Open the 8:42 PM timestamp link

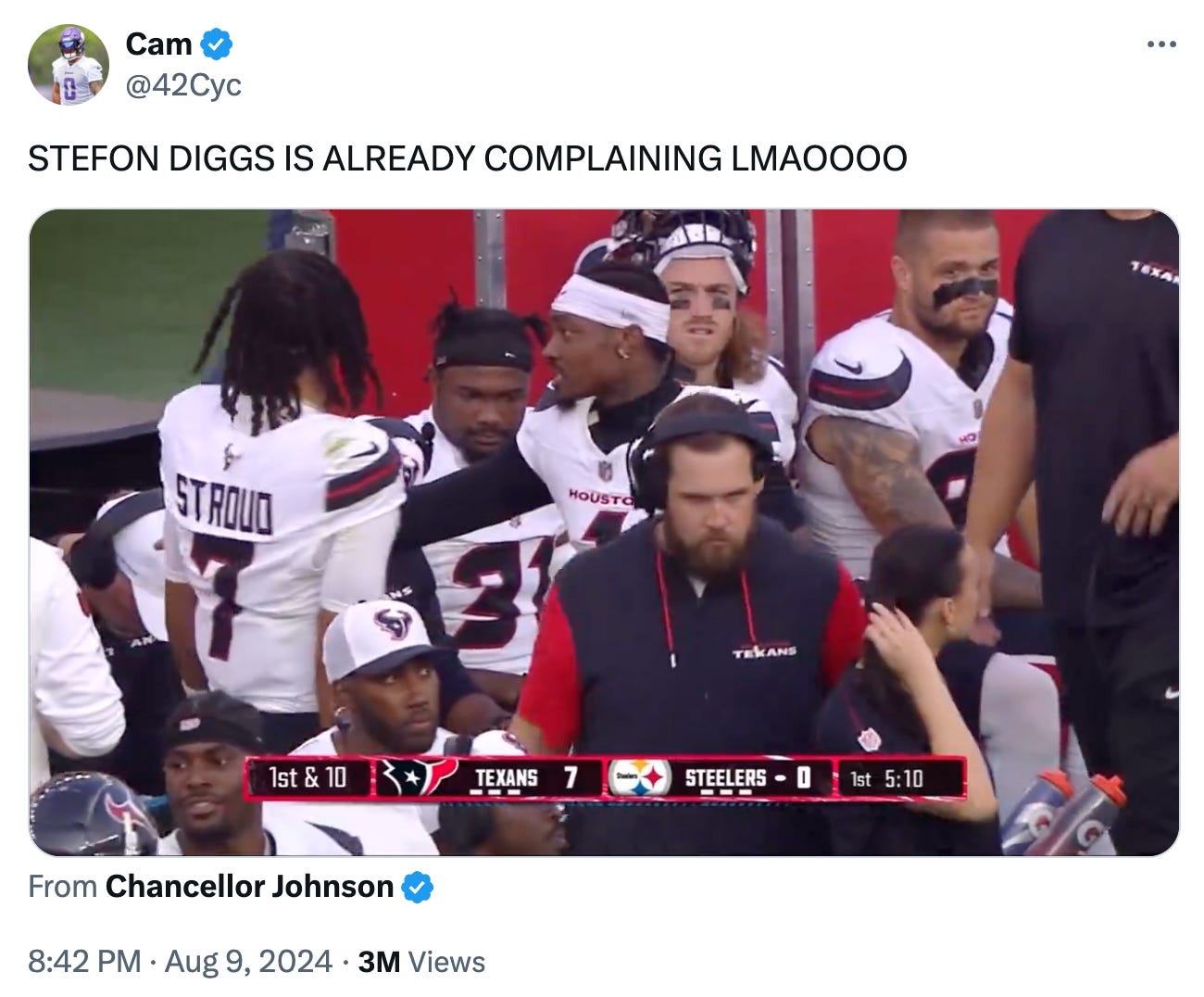point(84,962)
